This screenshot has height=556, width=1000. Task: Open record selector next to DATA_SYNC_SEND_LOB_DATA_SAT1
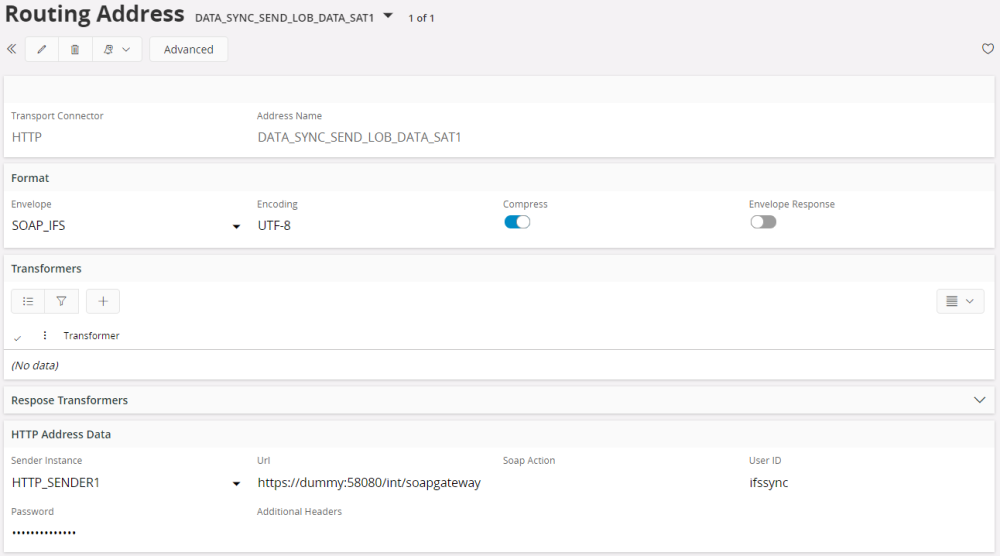[388, 16]
